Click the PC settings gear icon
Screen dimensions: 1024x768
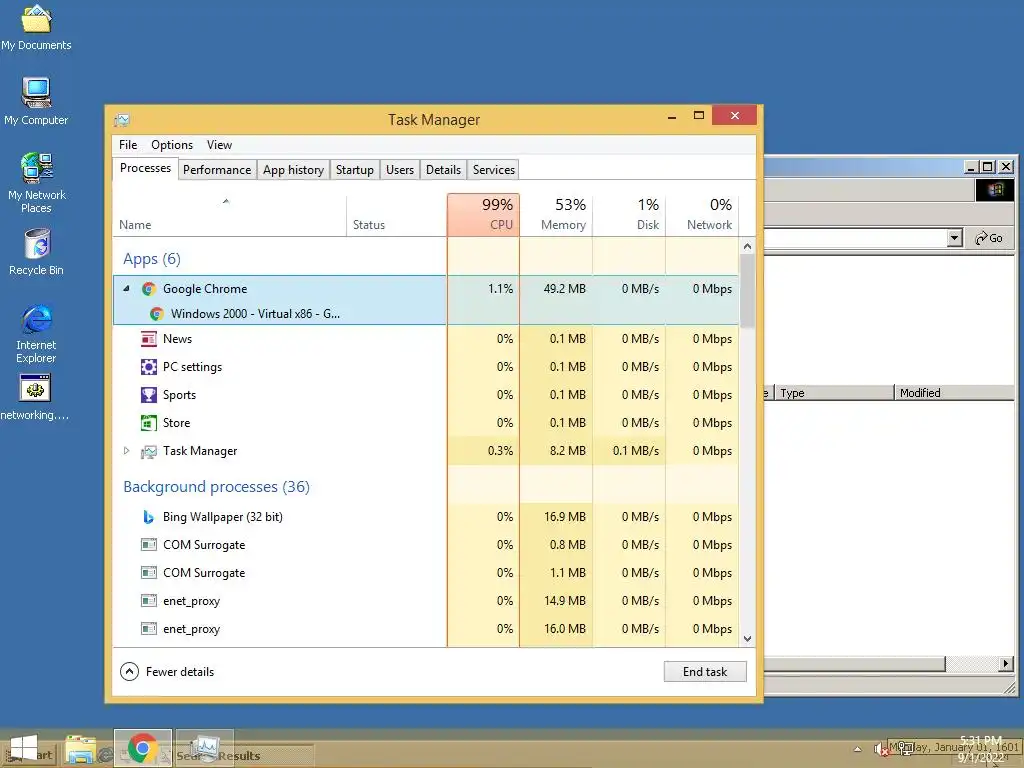coord(149,367)
